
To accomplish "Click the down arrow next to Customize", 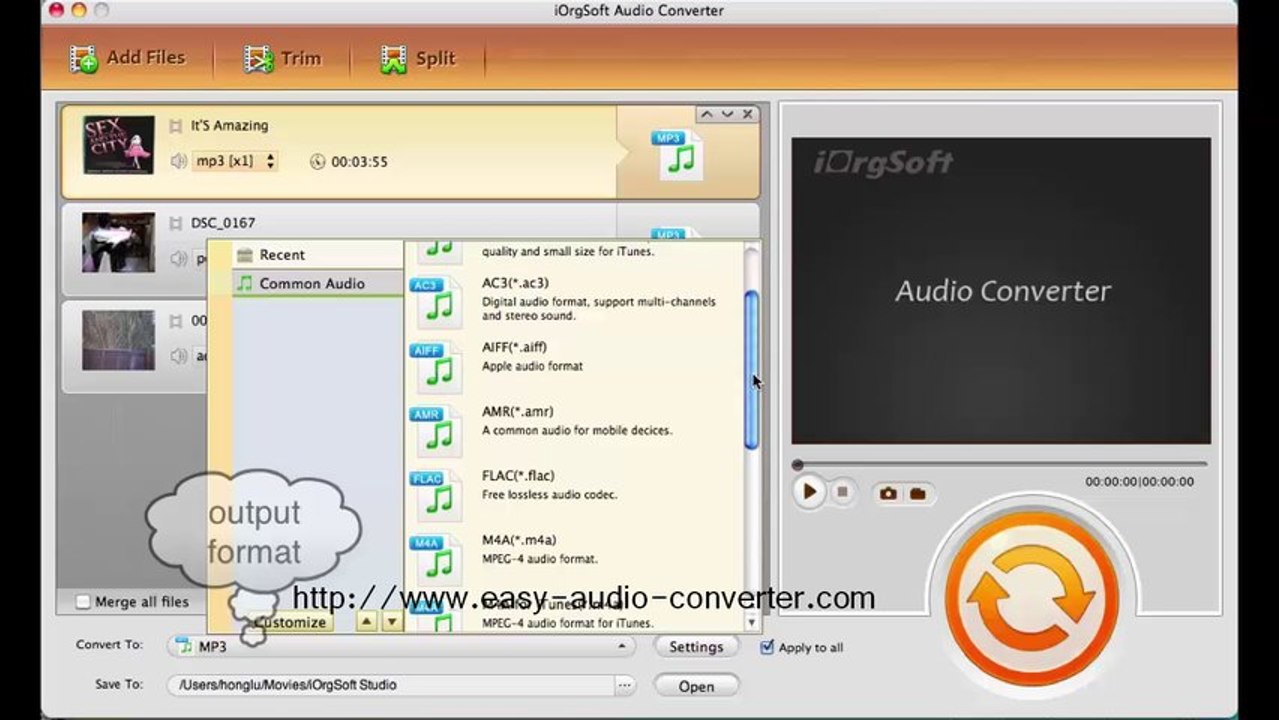I will (392, 622).
